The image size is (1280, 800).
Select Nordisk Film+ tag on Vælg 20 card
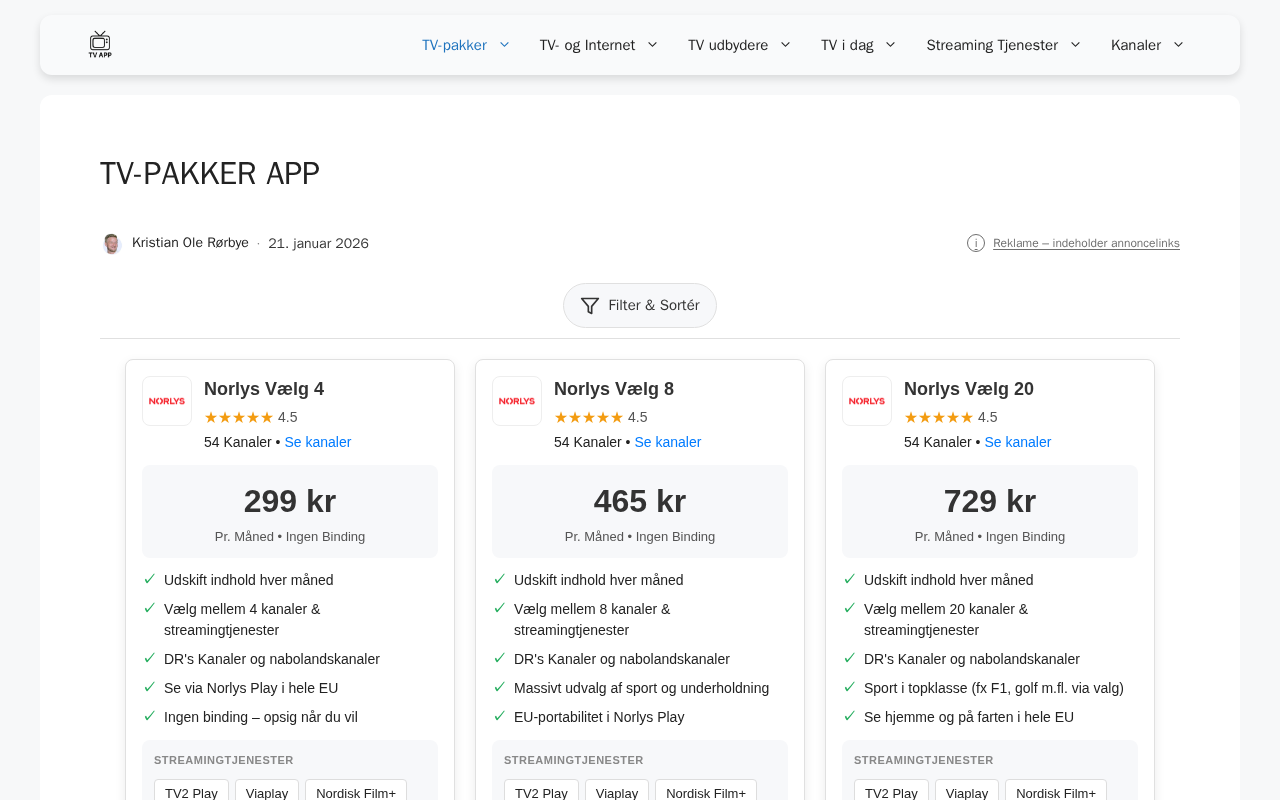(x=1056, y=792)
